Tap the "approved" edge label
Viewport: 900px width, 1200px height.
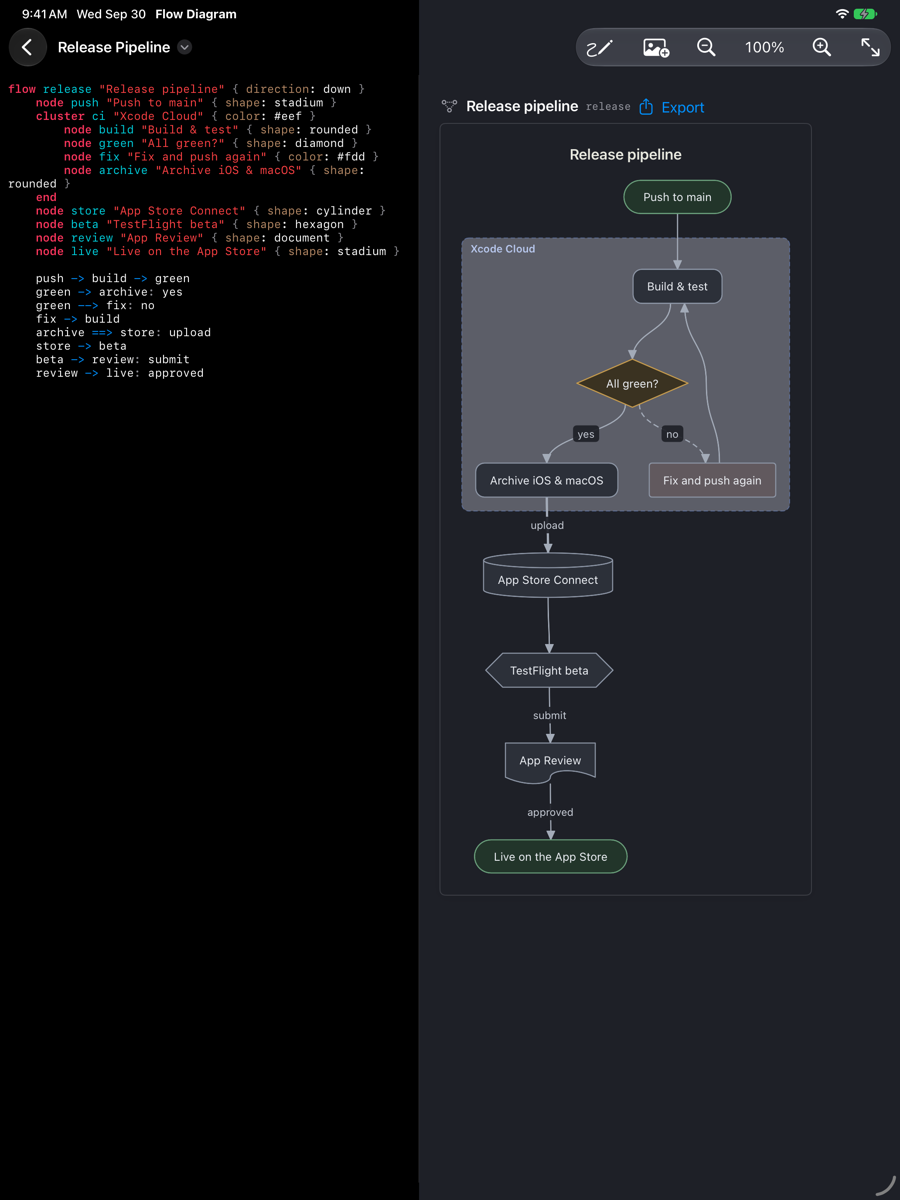[x=550, y=812]
